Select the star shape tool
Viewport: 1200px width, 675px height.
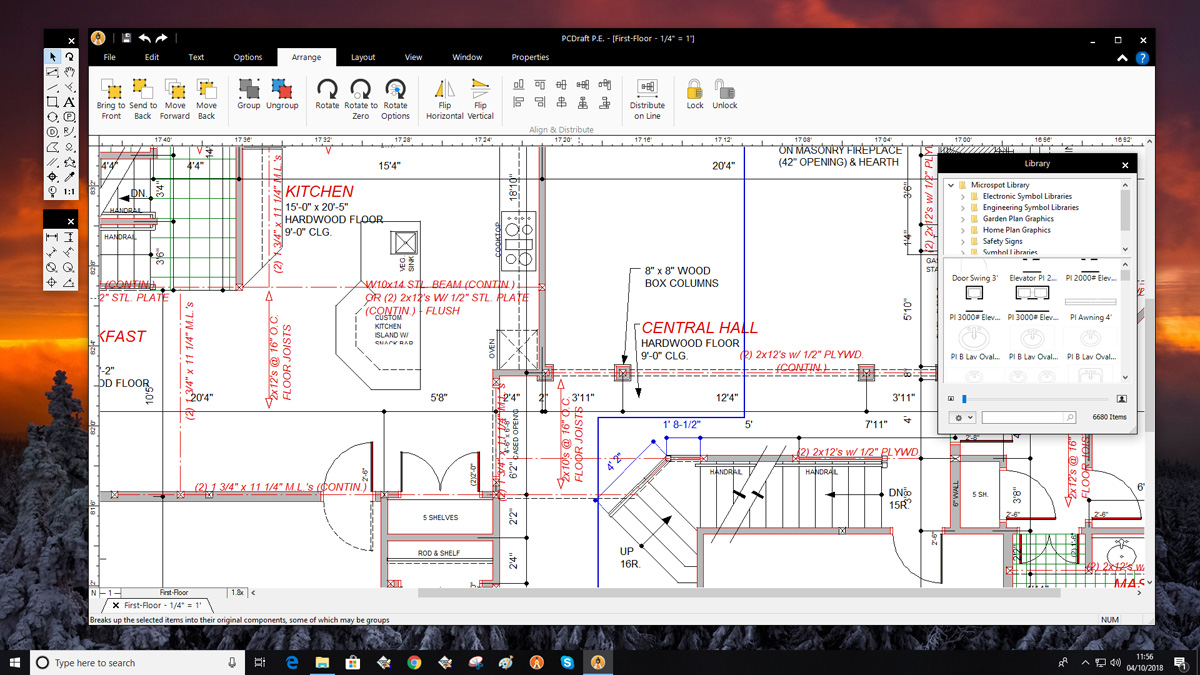(x=69, y=162)
